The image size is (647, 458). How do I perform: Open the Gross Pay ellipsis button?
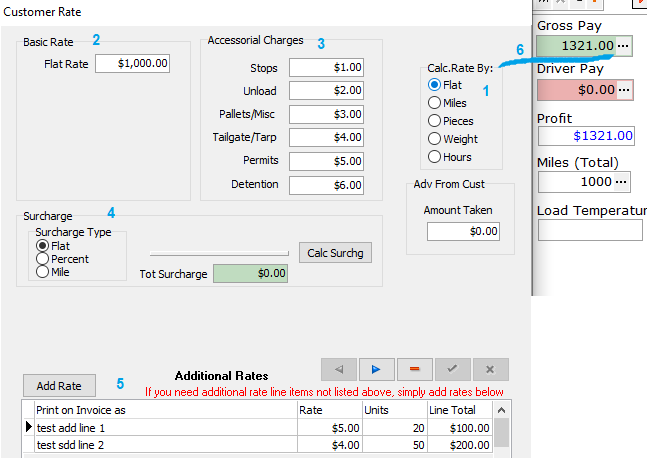pyautogui.click(x=624, y=46)
